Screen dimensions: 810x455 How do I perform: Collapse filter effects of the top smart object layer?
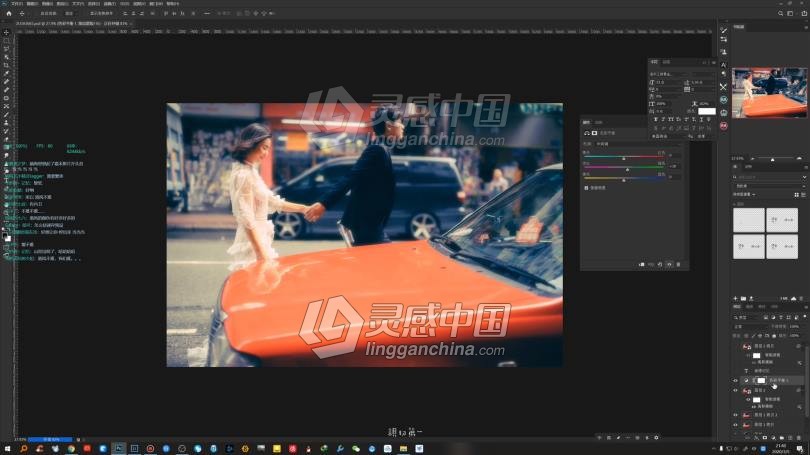[x=800, y=346]
